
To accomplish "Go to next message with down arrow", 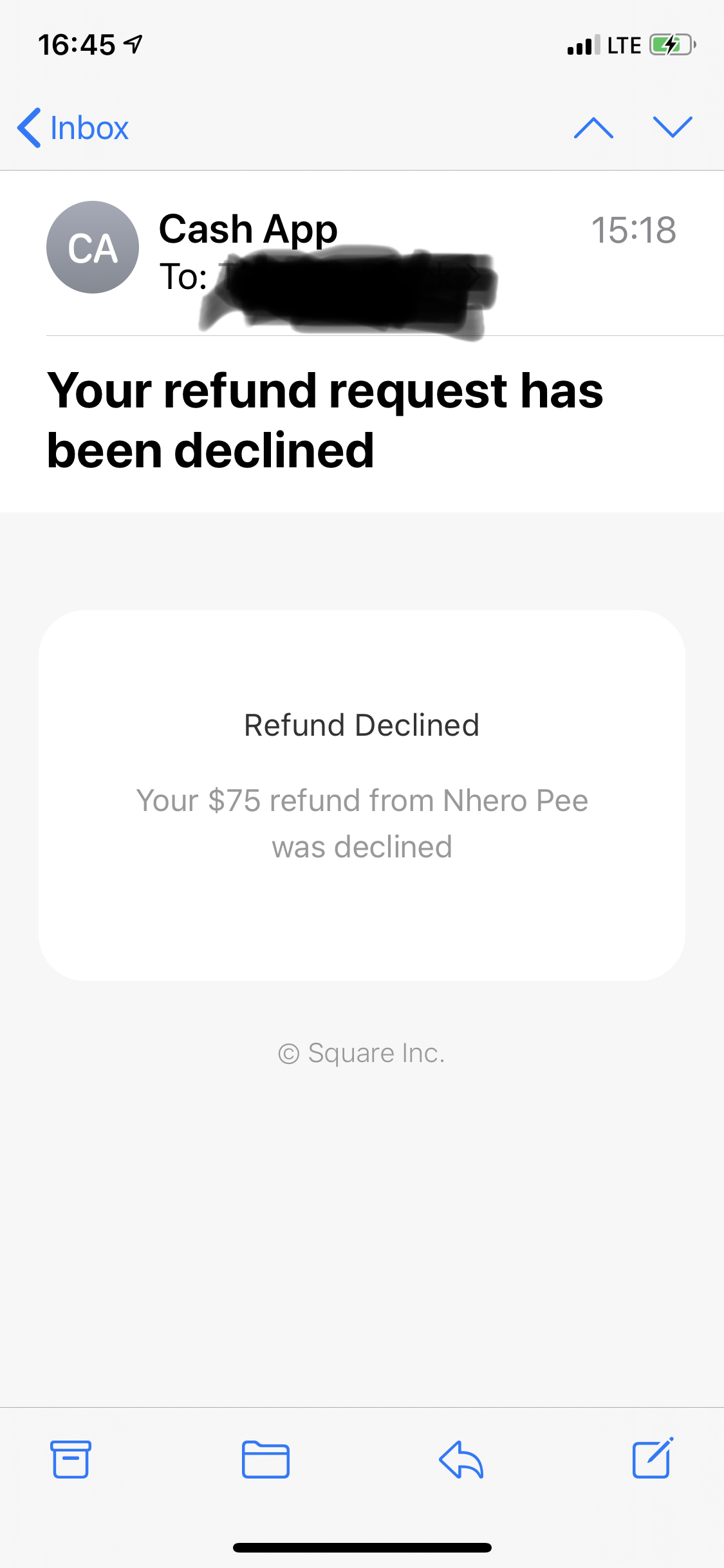I will (673, 127).
